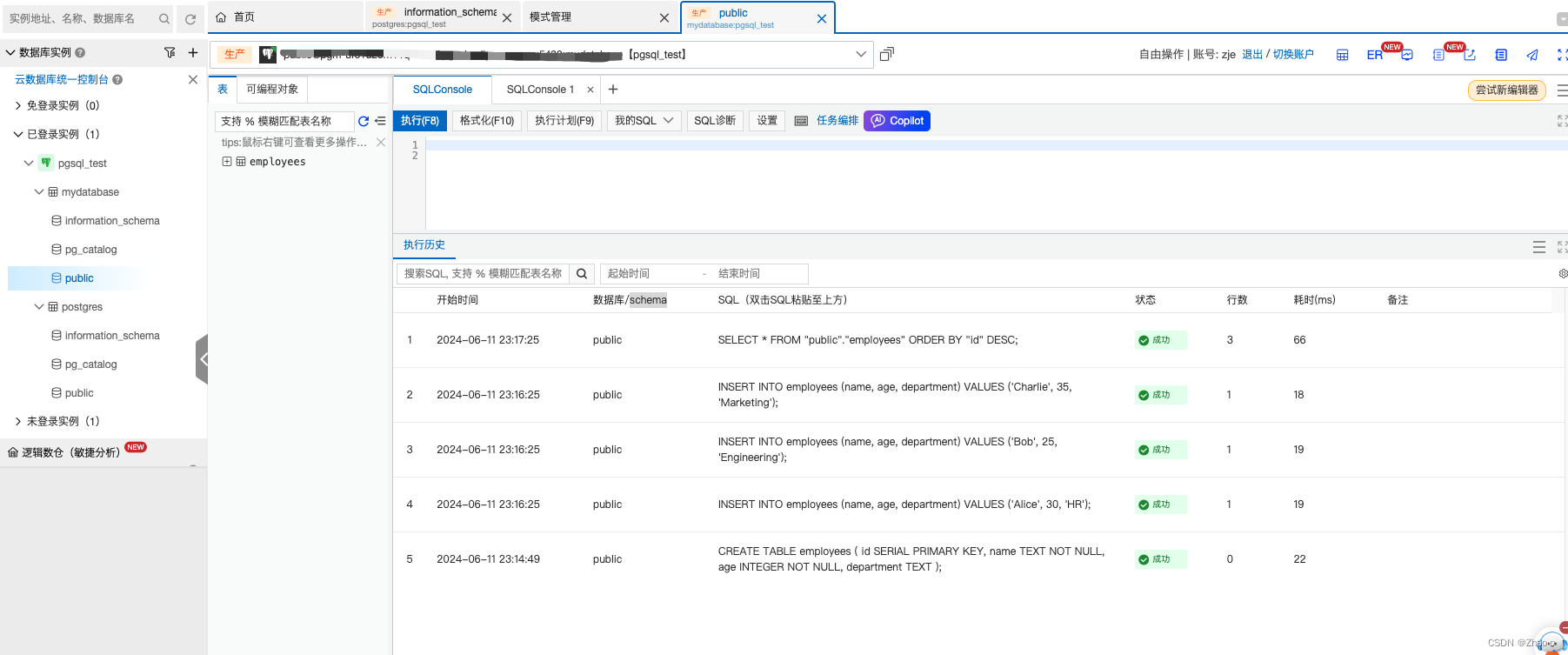Add a new SQLConsole tab
This screenshot has width=1568, height=655.
[613, 89]
